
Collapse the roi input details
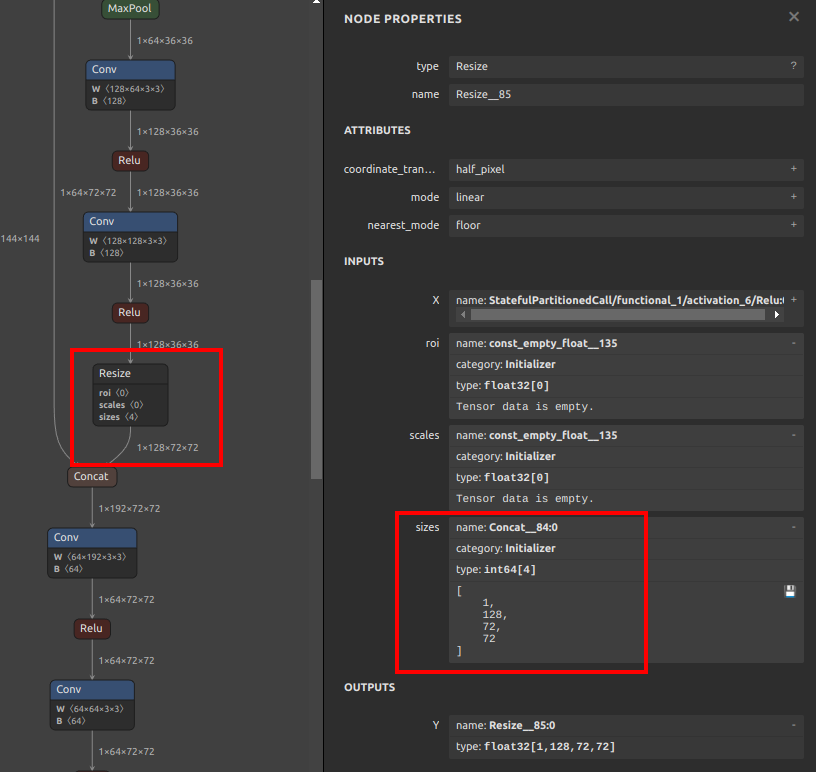point(793,343)
